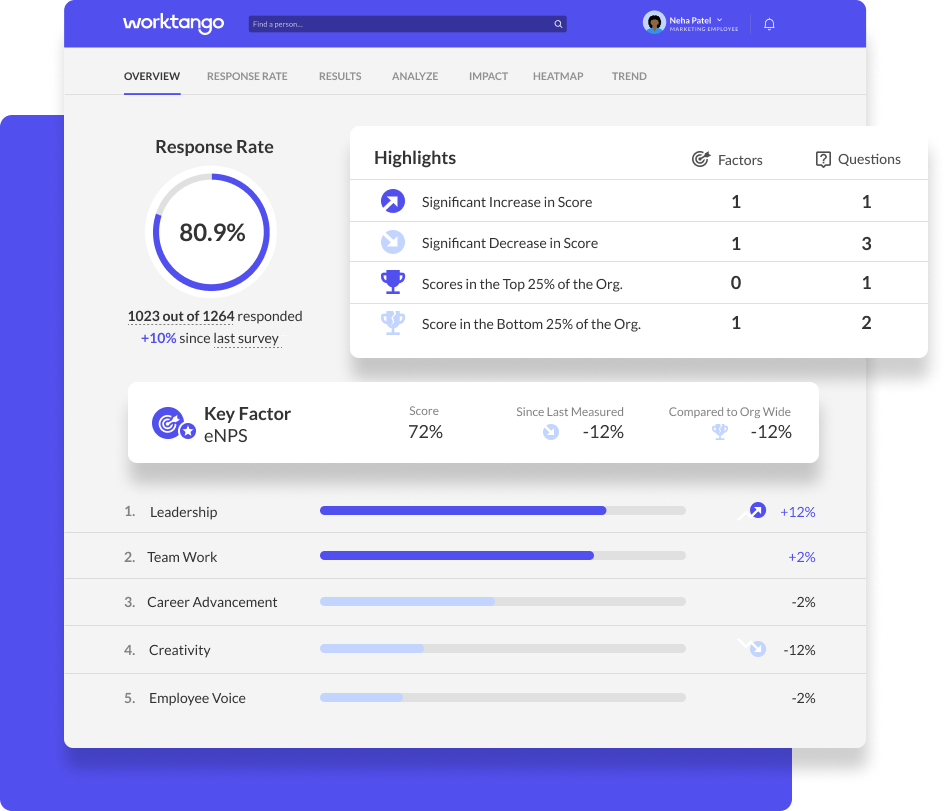
Task: Click the Top 25% trophy icon
Action: click(393, 282)
